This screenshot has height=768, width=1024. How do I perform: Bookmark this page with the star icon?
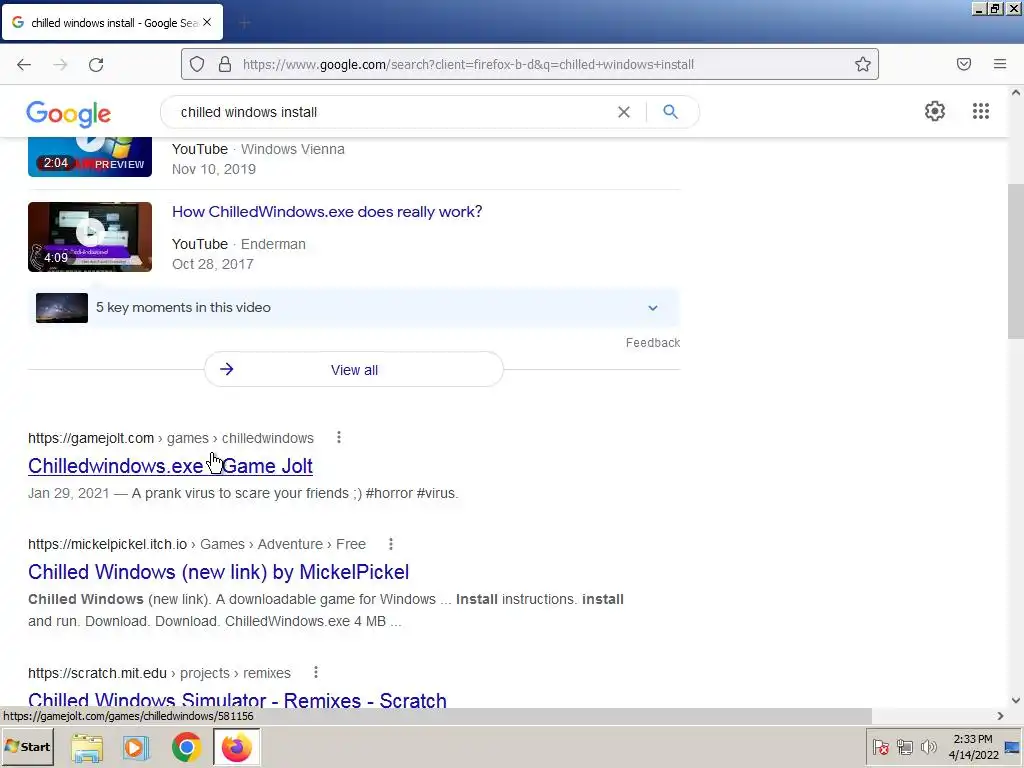click(863, 64)
